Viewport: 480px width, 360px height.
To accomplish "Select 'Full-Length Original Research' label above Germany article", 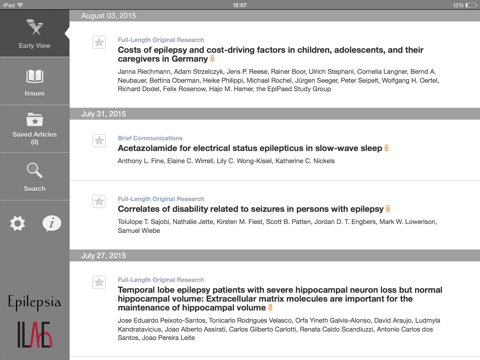I will coord(161,40).
